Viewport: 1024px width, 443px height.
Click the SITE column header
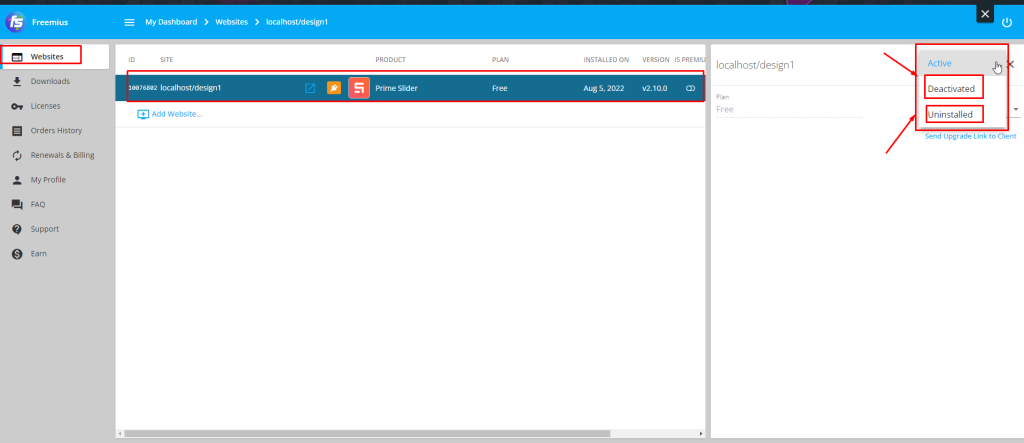[x=167, y=59]
